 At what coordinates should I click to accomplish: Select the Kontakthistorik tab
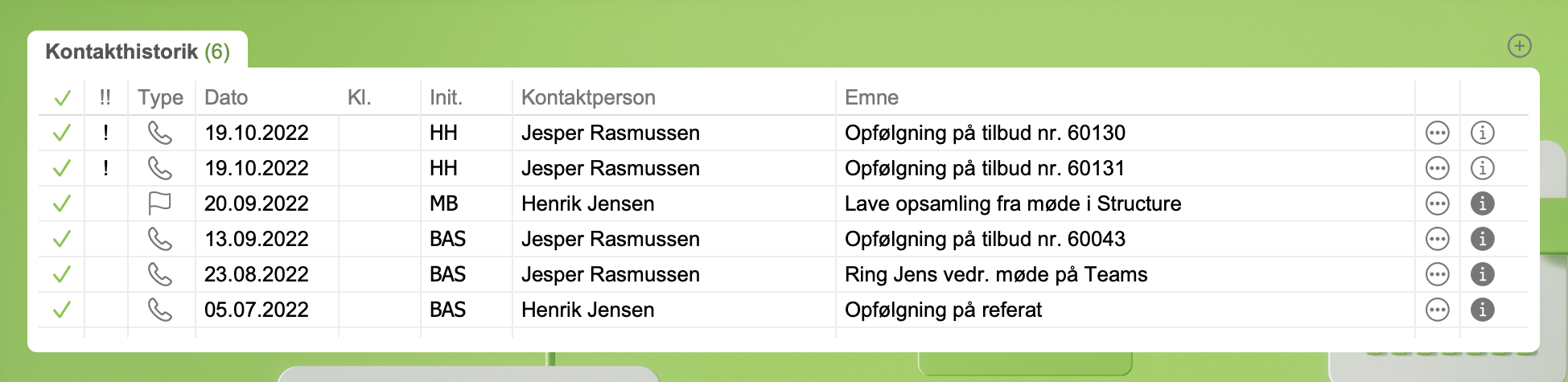click(x=137, y=51)
